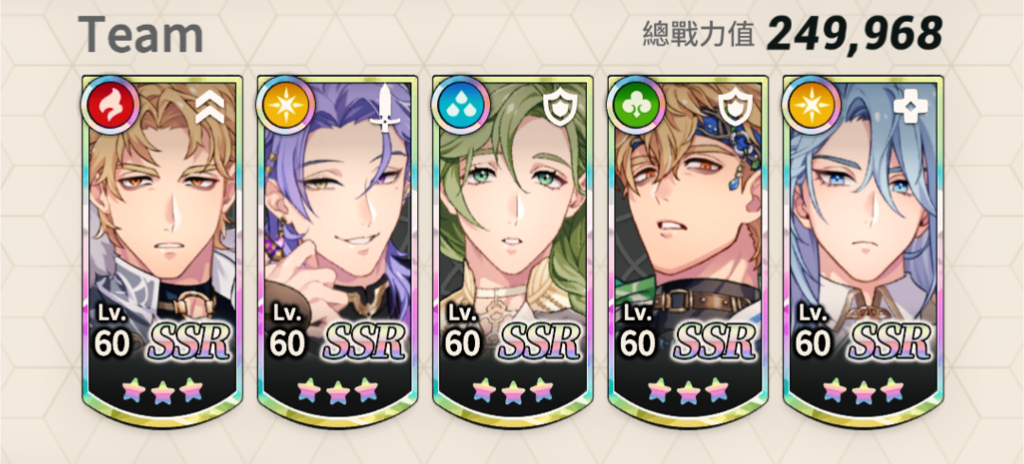Viewport: 1024px width, 464px height.
Task: Click the red fire element icon
Action: click(x=110, y=105)
